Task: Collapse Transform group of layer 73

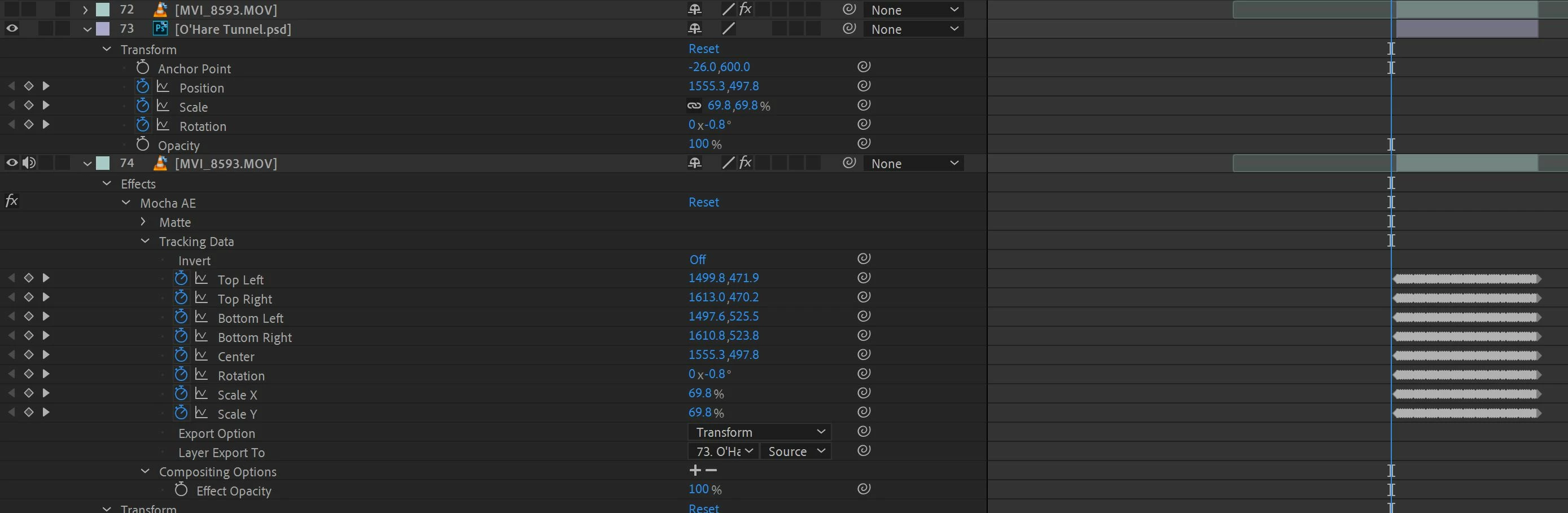Action: coord(107,49)
